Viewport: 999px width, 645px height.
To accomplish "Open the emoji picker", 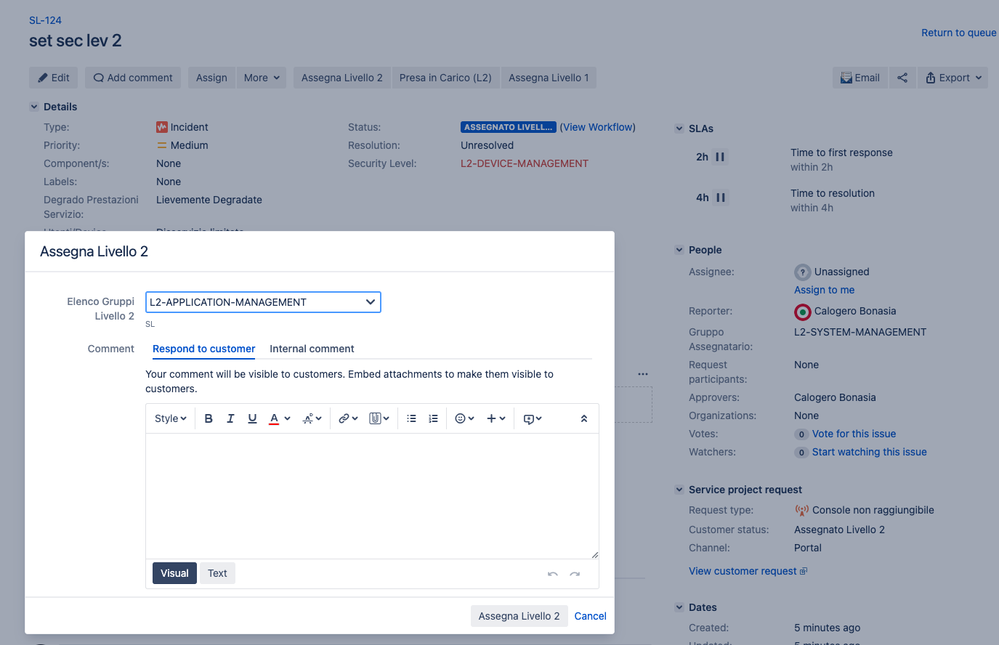I will 464,419.
